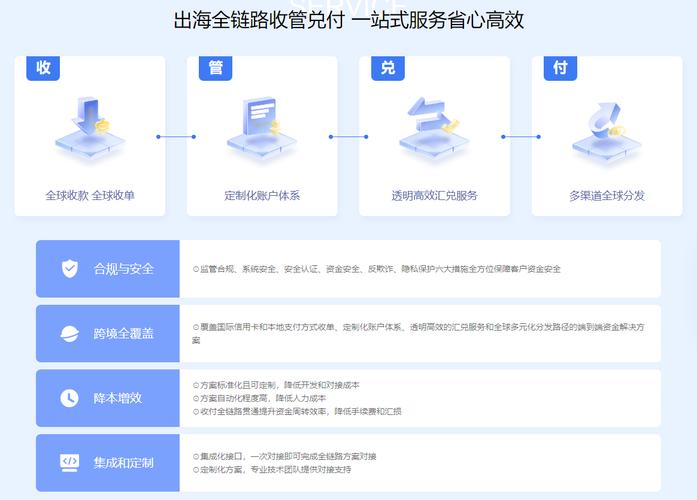Click the shield checkmark icon
This screenshot has width=697, height=500.
point(70,268)
